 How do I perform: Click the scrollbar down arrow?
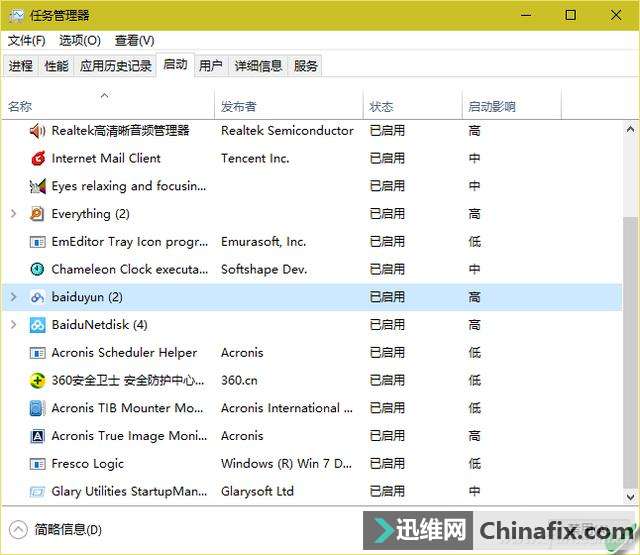pyautogui.click(x=630, y=497)
